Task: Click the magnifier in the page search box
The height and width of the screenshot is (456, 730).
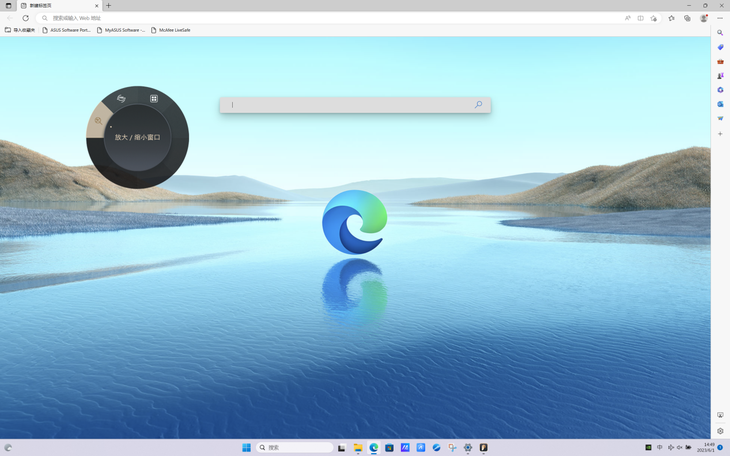Action: pos(478,105)
